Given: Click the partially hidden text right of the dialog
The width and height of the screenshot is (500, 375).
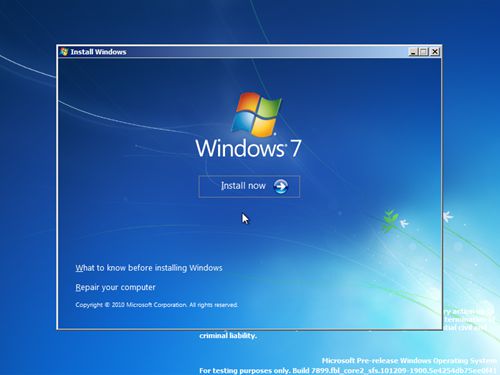Looking at the screenshot, I should (469, 319).
